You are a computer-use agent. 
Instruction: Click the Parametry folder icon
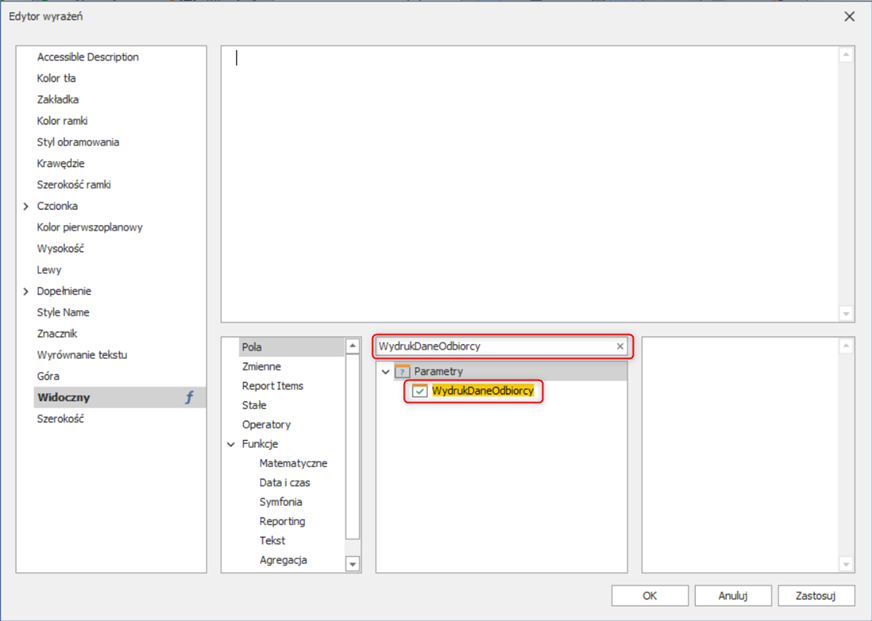[x=402, y=372]
